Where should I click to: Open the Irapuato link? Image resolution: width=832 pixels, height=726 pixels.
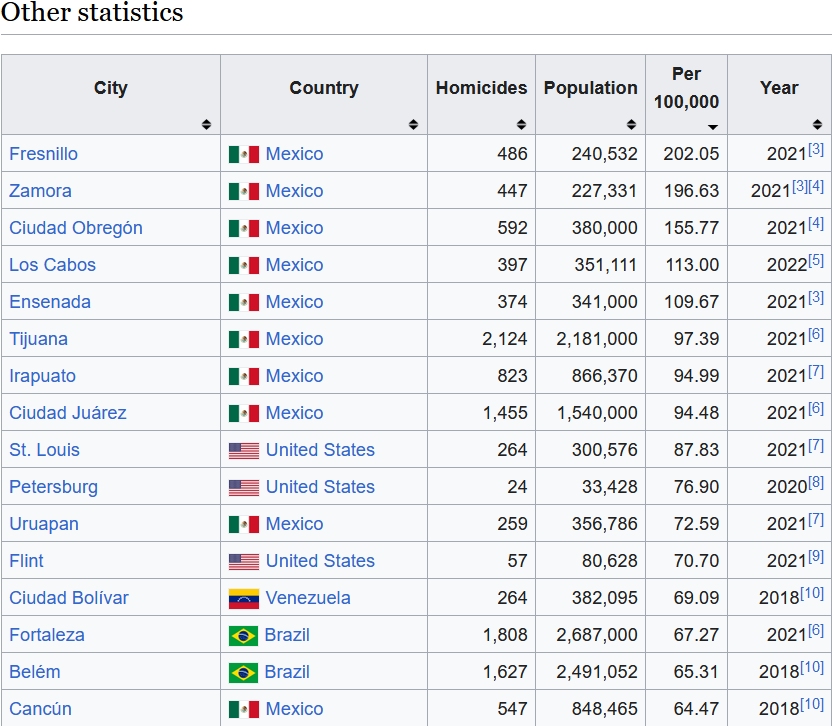tap(42, 376)
